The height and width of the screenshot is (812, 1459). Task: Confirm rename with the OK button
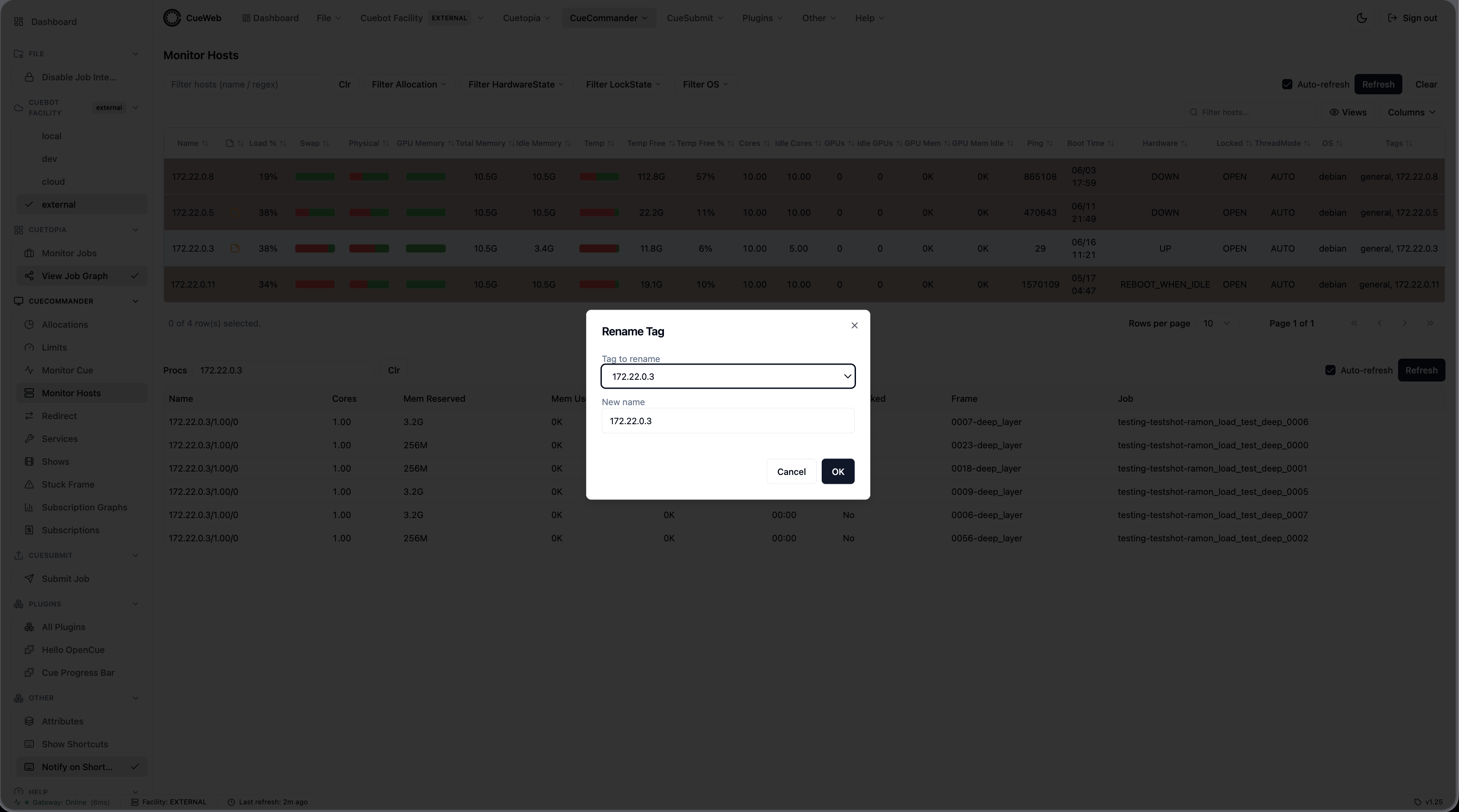point(838,472)
